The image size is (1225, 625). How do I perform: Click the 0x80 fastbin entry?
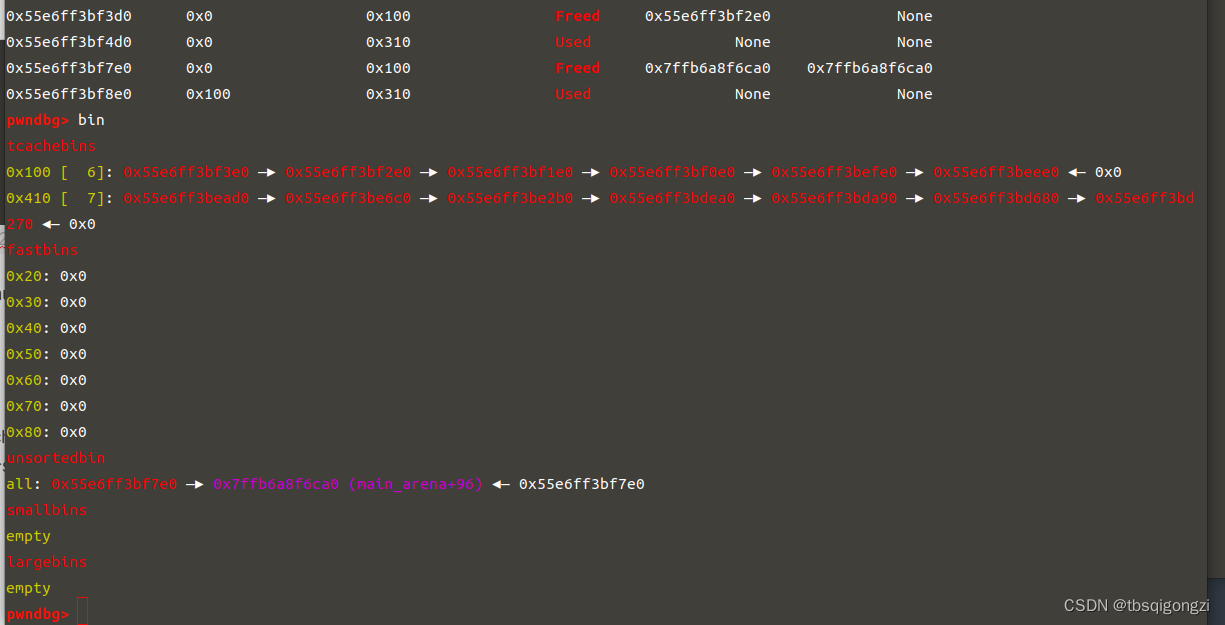24,432
